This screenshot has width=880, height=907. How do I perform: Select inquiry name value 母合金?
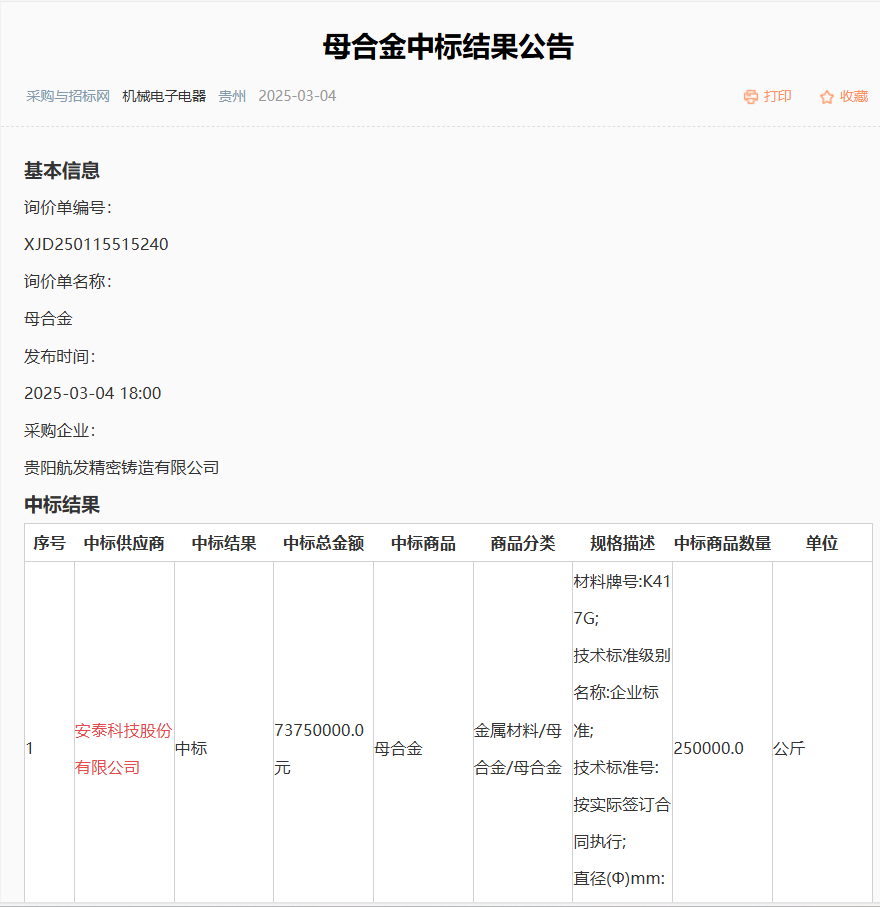click(x=48, y=319)
